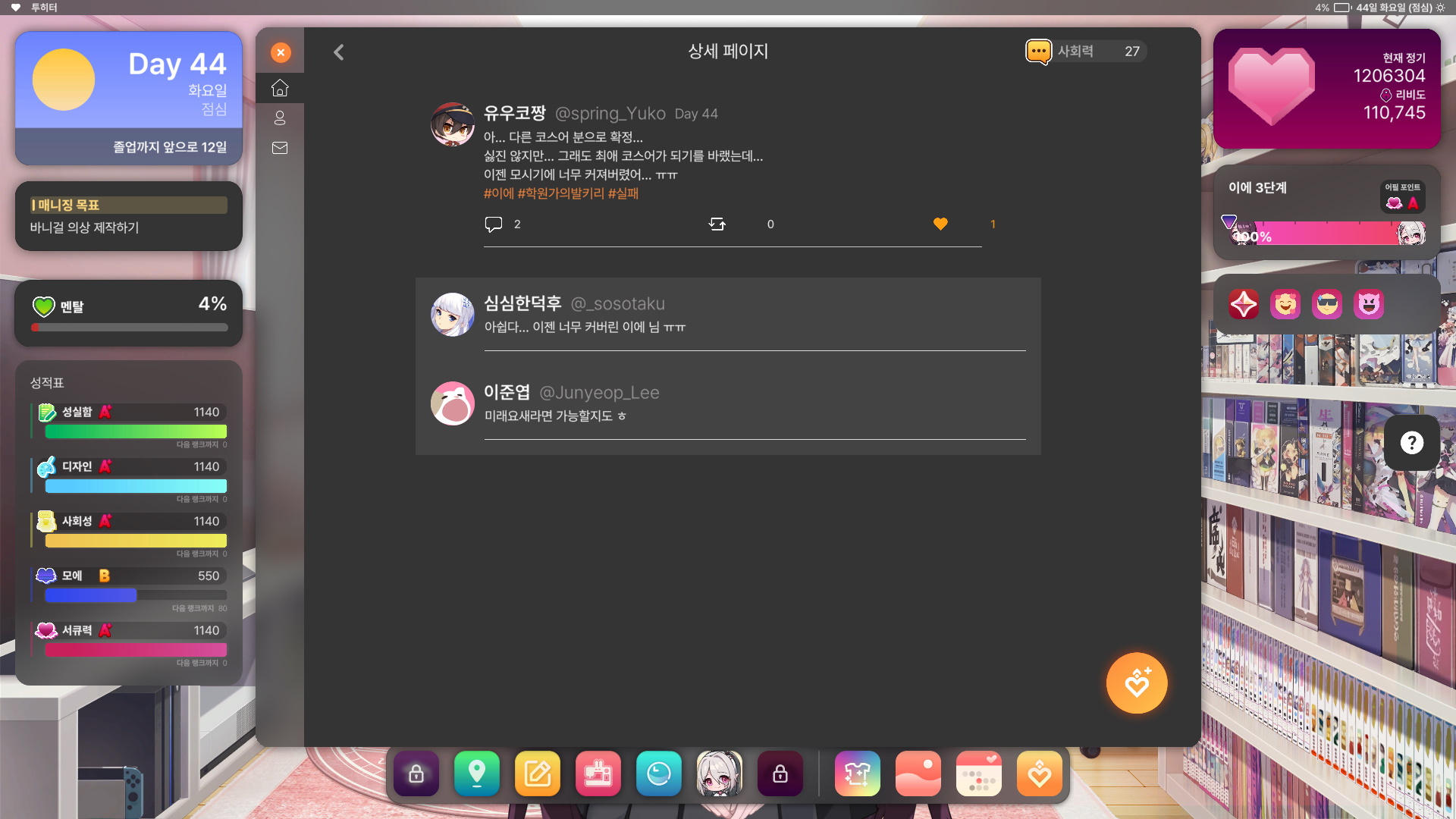The height and width of the screenshot is (819, 1456).
Task: Go back with the left chevron arrow
Action: tap(339, 52)
